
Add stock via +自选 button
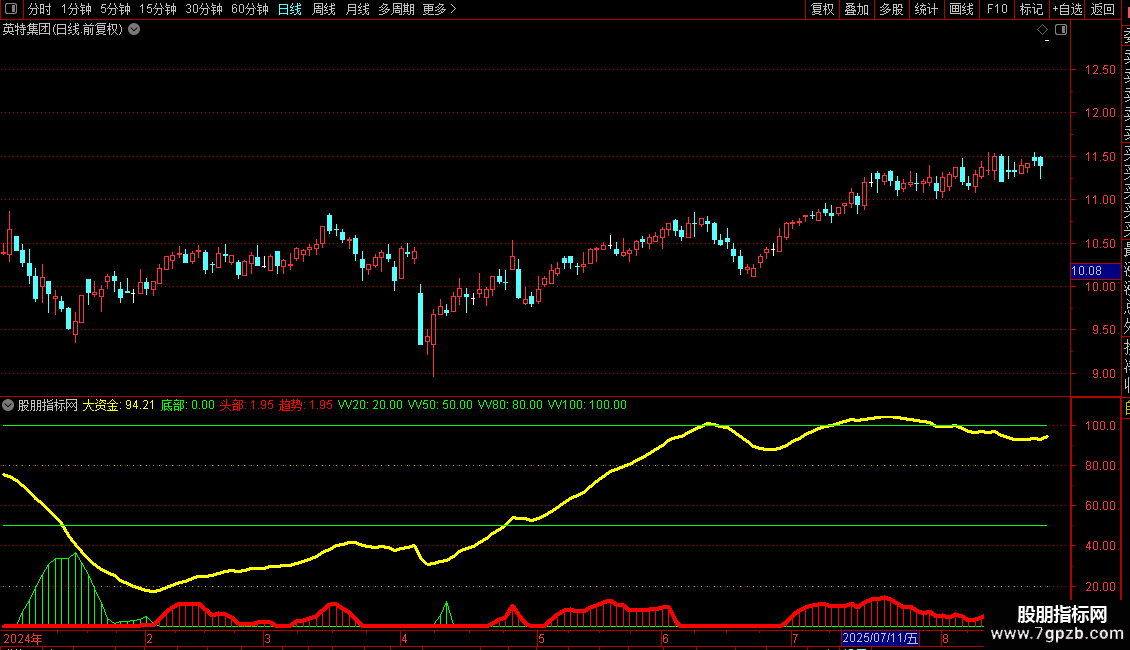[1067, 9]
